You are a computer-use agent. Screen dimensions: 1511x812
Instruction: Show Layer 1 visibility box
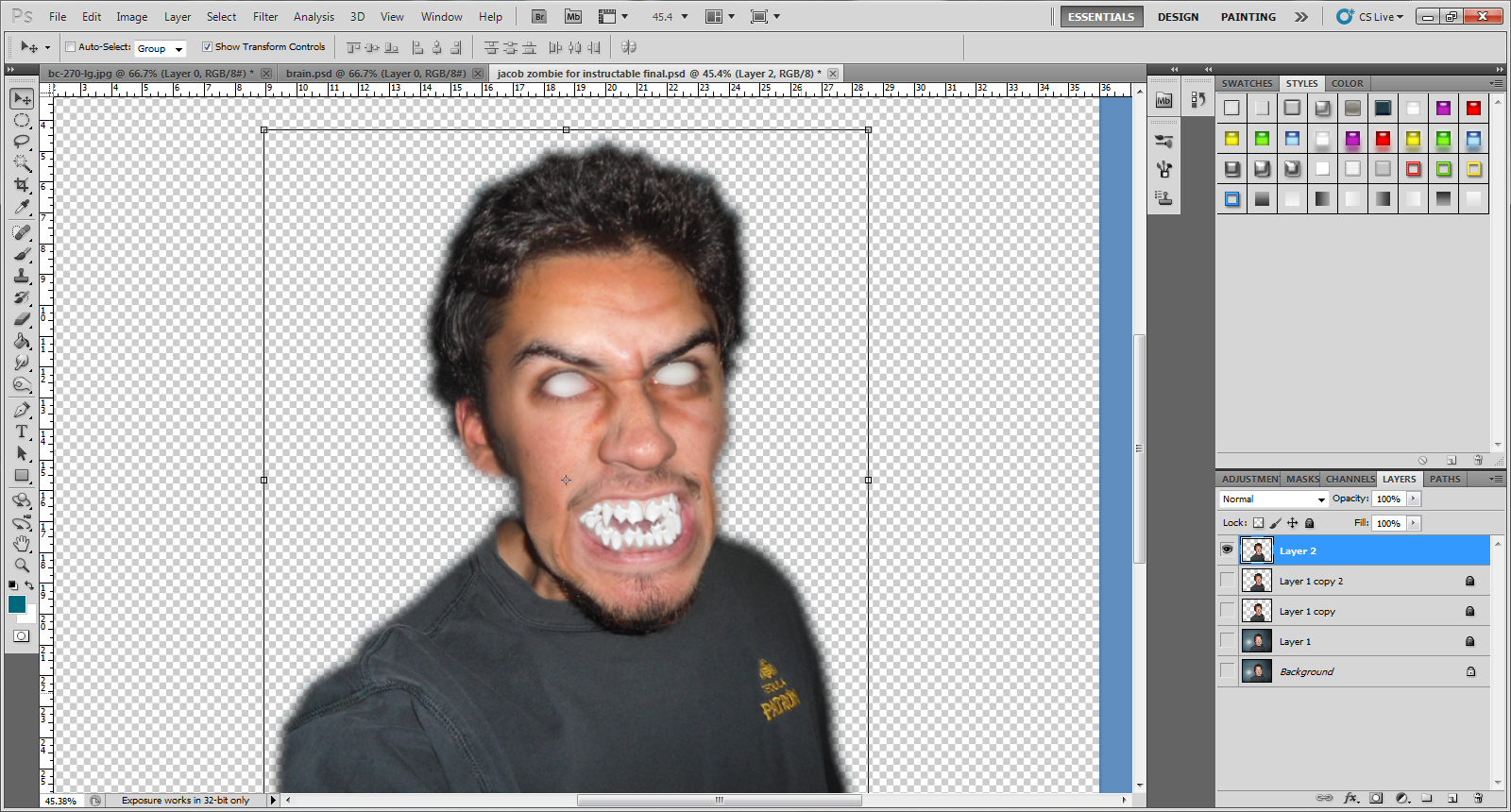1227,640
